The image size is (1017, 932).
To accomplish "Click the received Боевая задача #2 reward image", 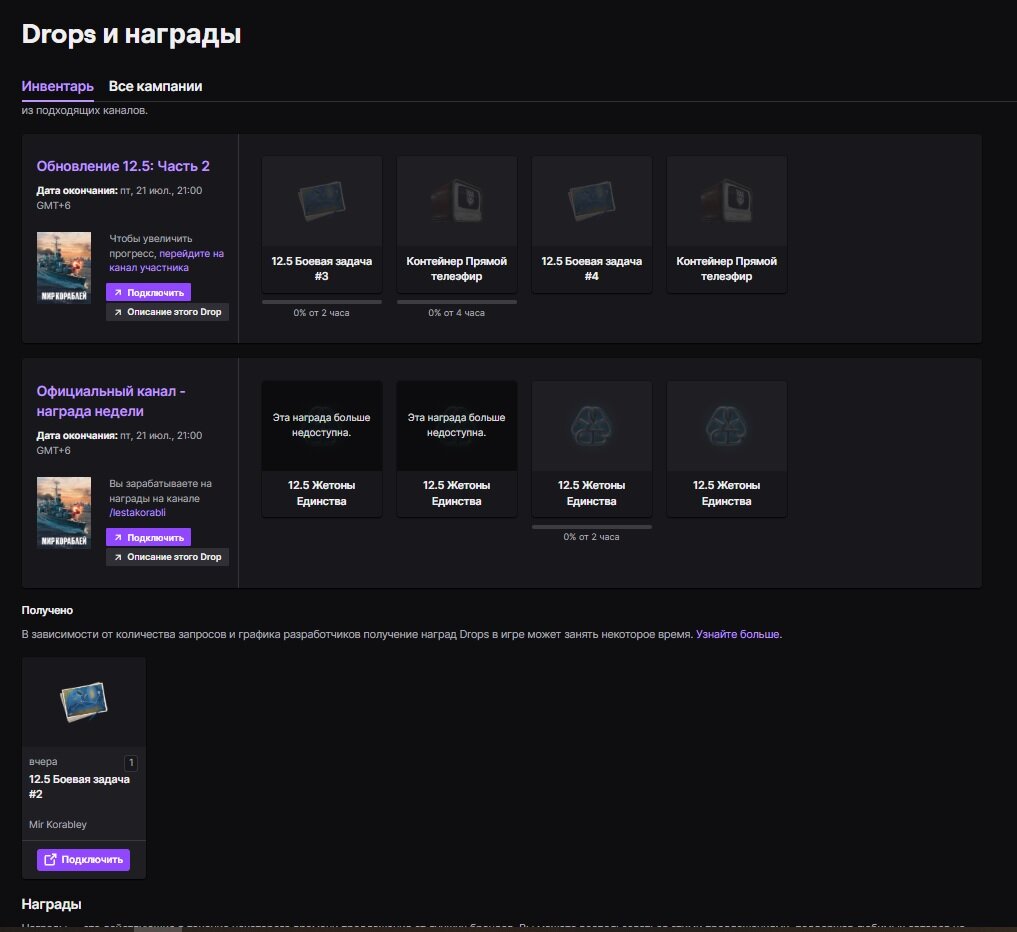I will (83, 701).
